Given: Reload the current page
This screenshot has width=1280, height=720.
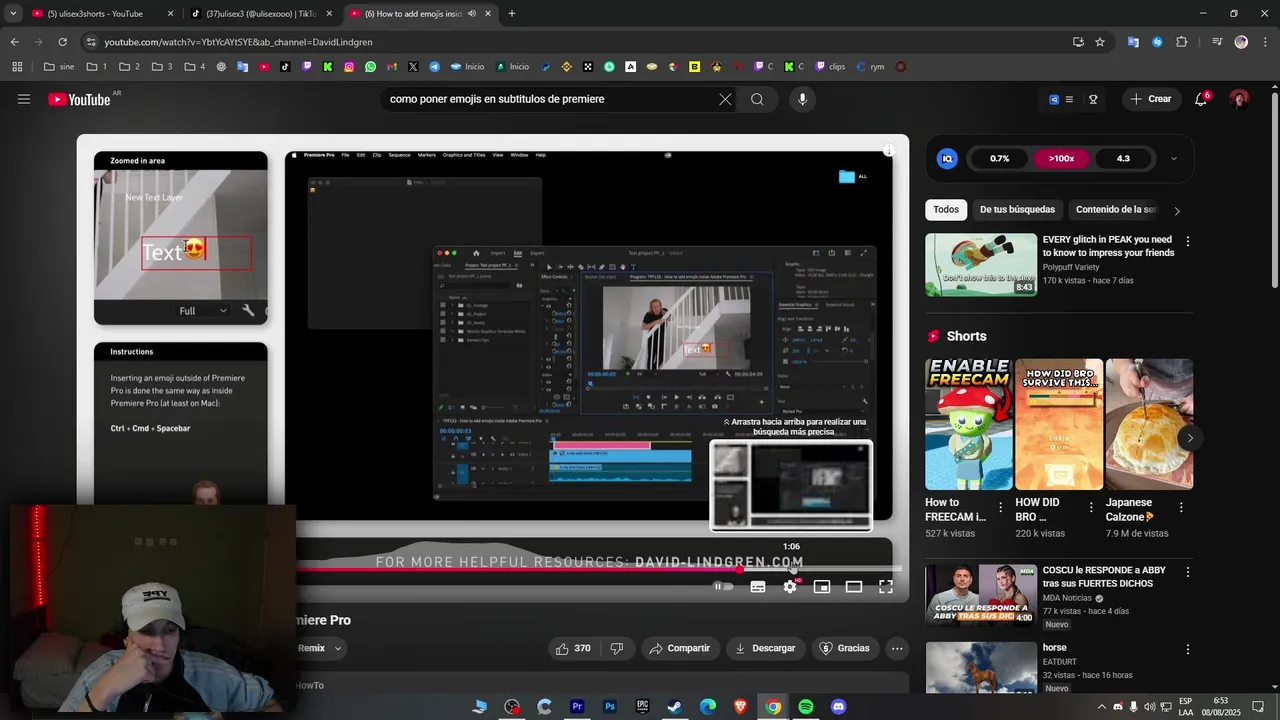Looking at the screenshot, I should [62, 42].
